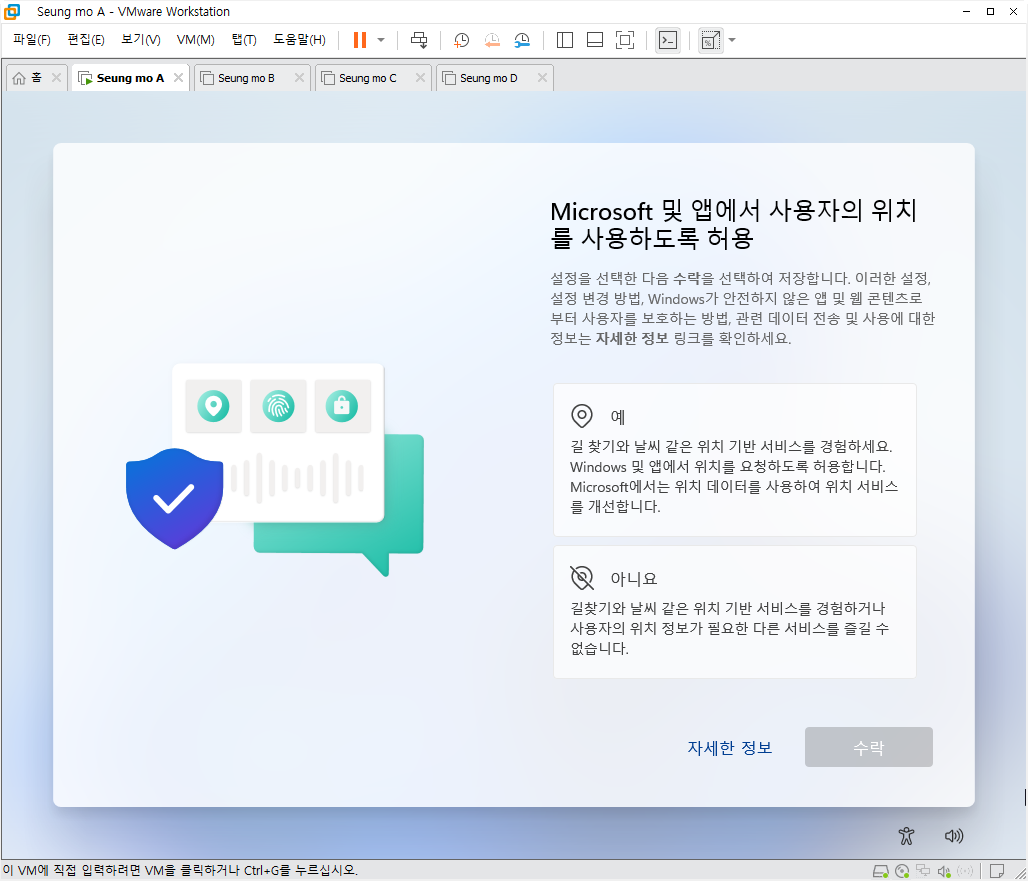This screenshot has width=1028, height=881.
Task: Send Ctrl+Alt+Del to the VM
Action: (419, 40)
